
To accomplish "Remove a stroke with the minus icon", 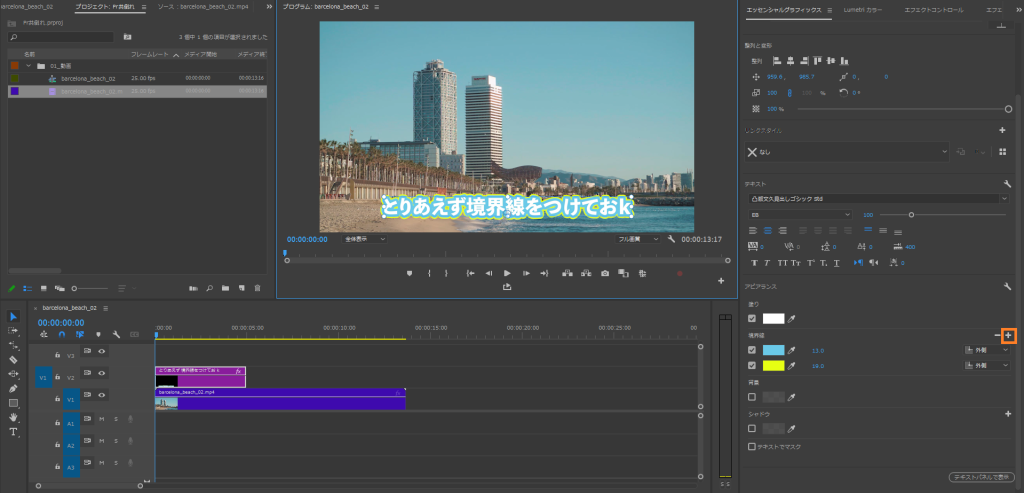I will point(997,335).
